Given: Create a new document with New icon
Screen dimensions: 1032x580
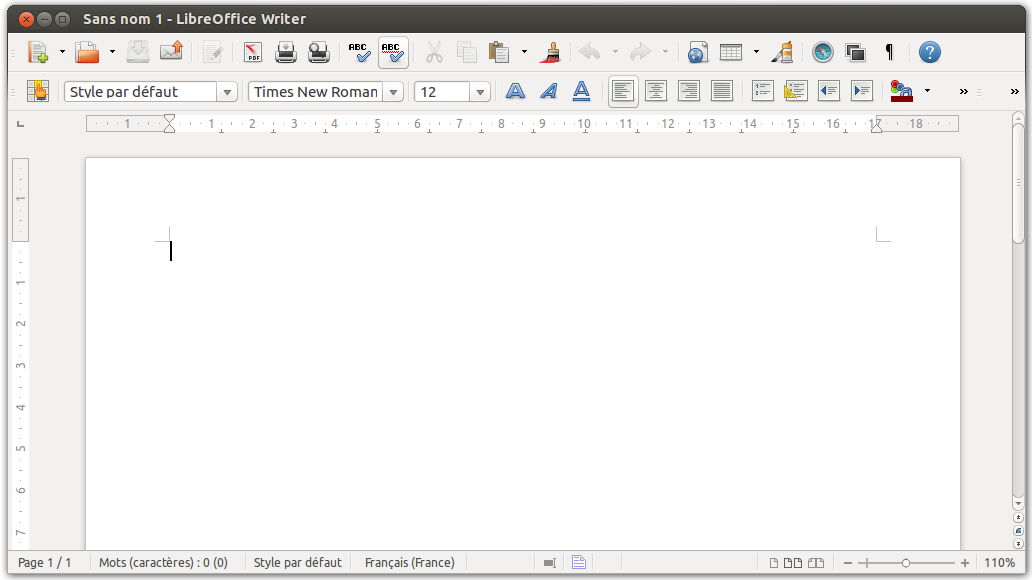Looking at the screenshot, I should (x=38, y=52).
